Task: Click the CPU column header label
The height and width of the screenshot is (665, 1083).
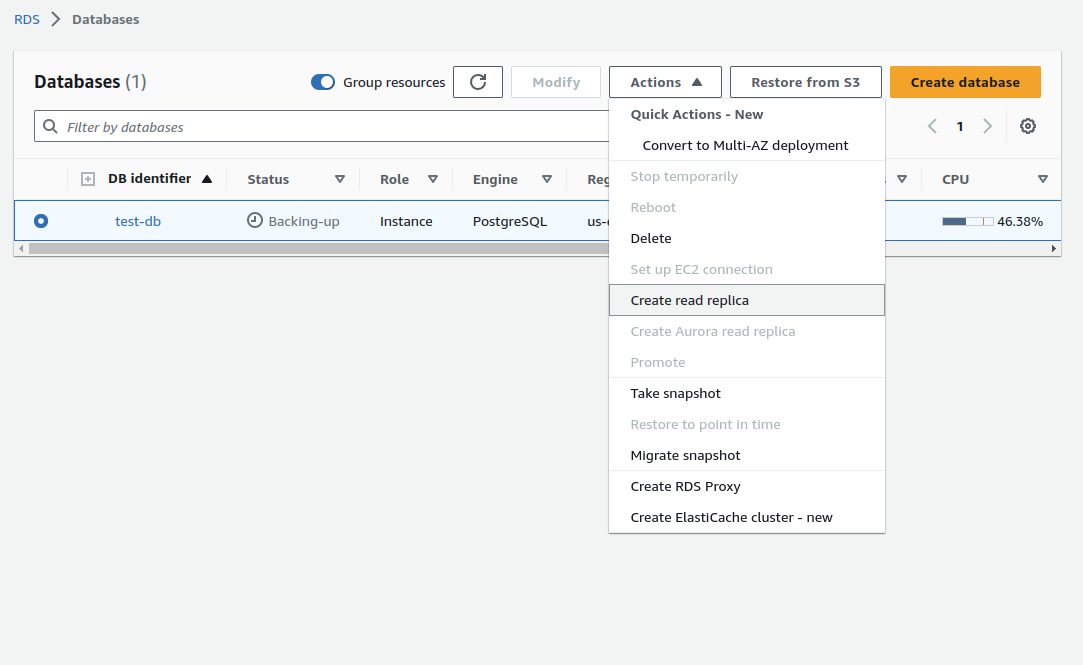Action: coord(955,180)
